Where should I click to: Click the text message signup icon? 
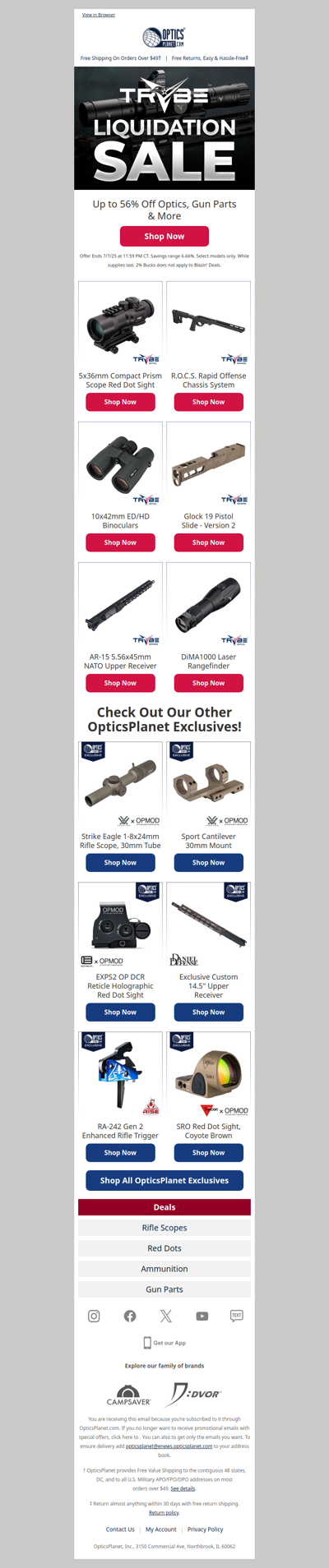[x=236, y=1316]
